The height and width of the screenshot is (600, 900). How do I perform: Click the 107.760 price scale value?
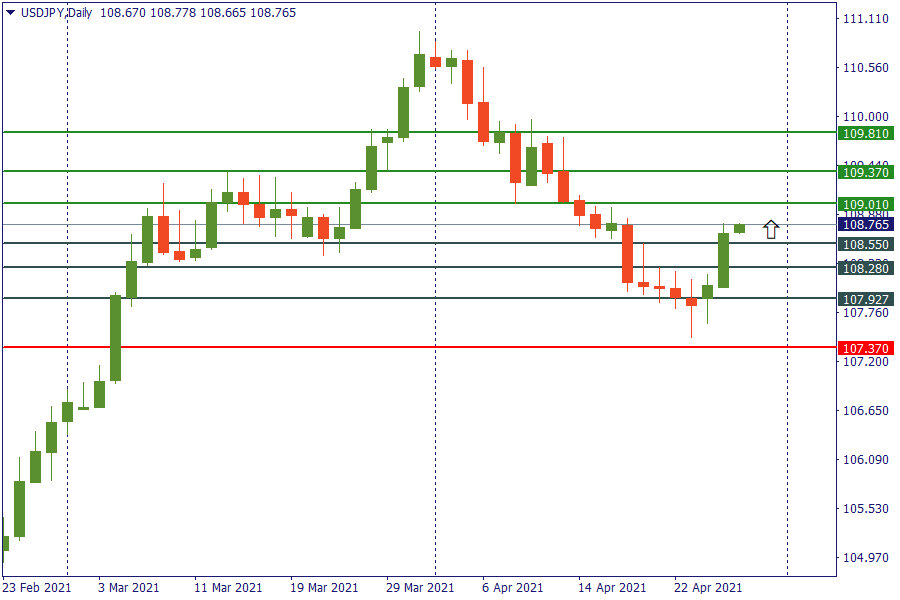tap(866, 312)
